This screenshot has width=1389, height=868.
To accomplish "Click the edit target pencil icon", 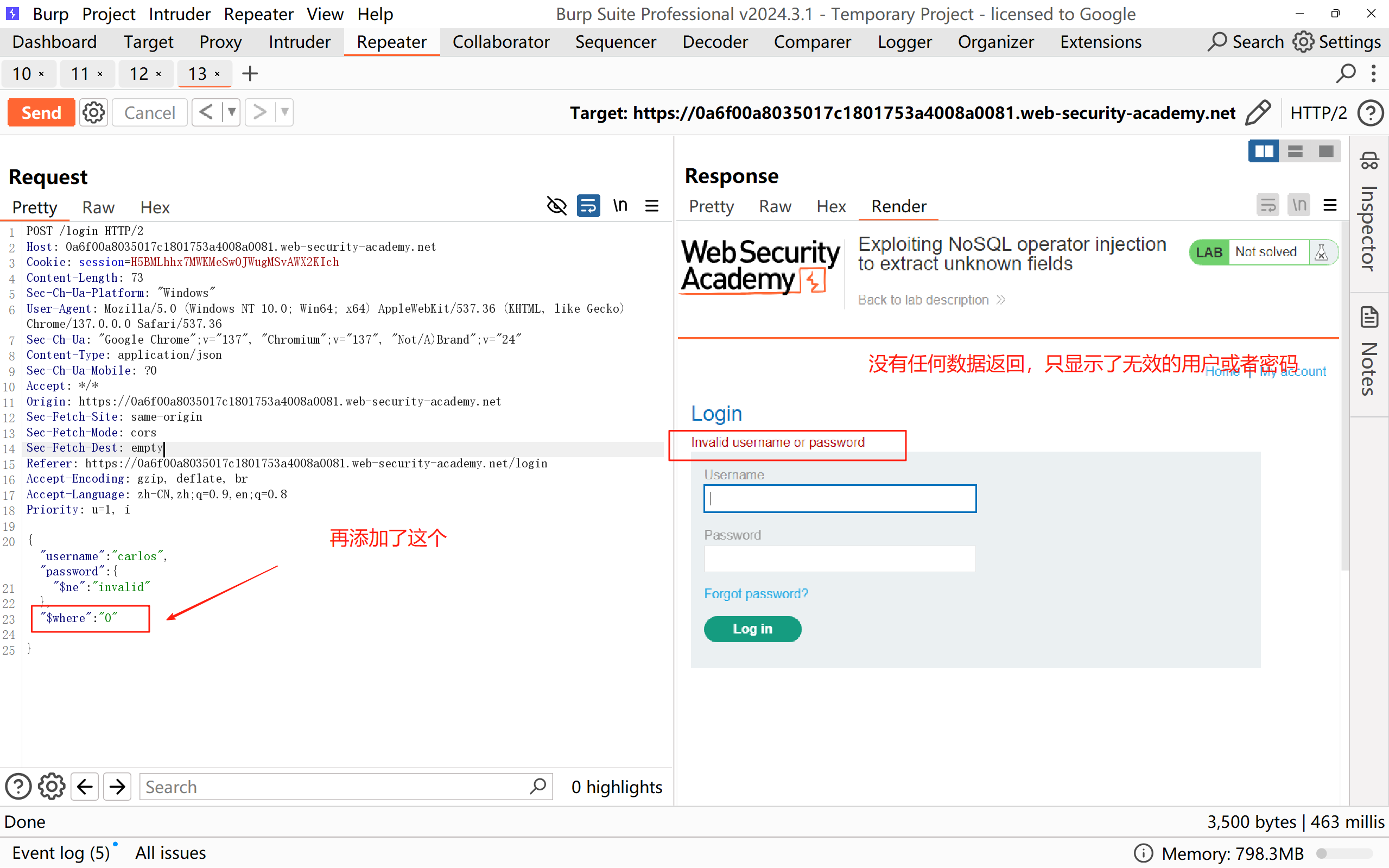I will pos(1258,112).
